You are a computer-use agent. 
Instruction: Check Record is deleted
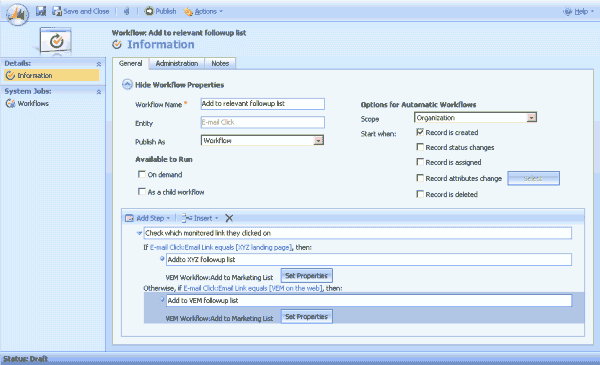point(420,194)
